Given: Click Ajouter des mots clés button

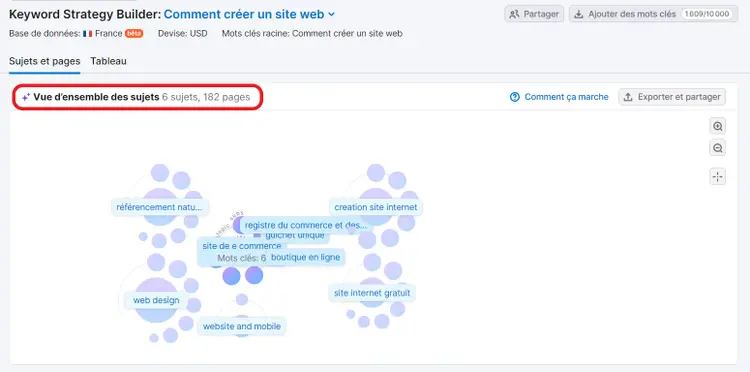Looking at the screenshot, I should tap(653, 14).
